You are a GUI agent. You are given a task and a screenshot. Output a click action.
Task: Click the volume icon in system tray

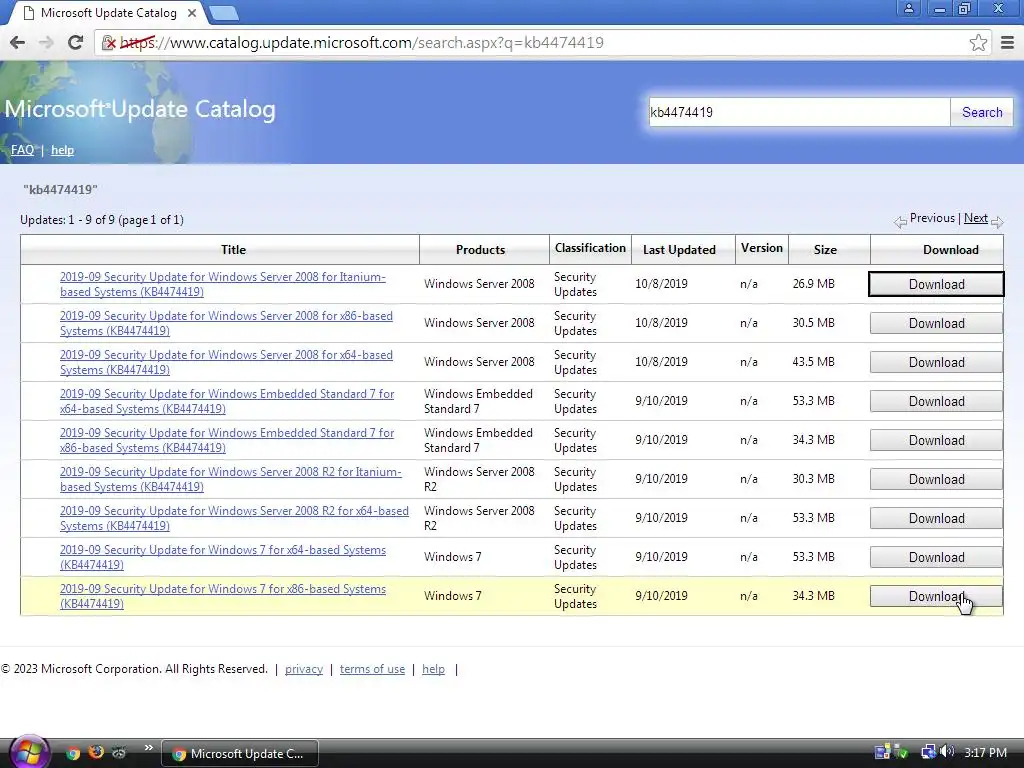point(947,752)
